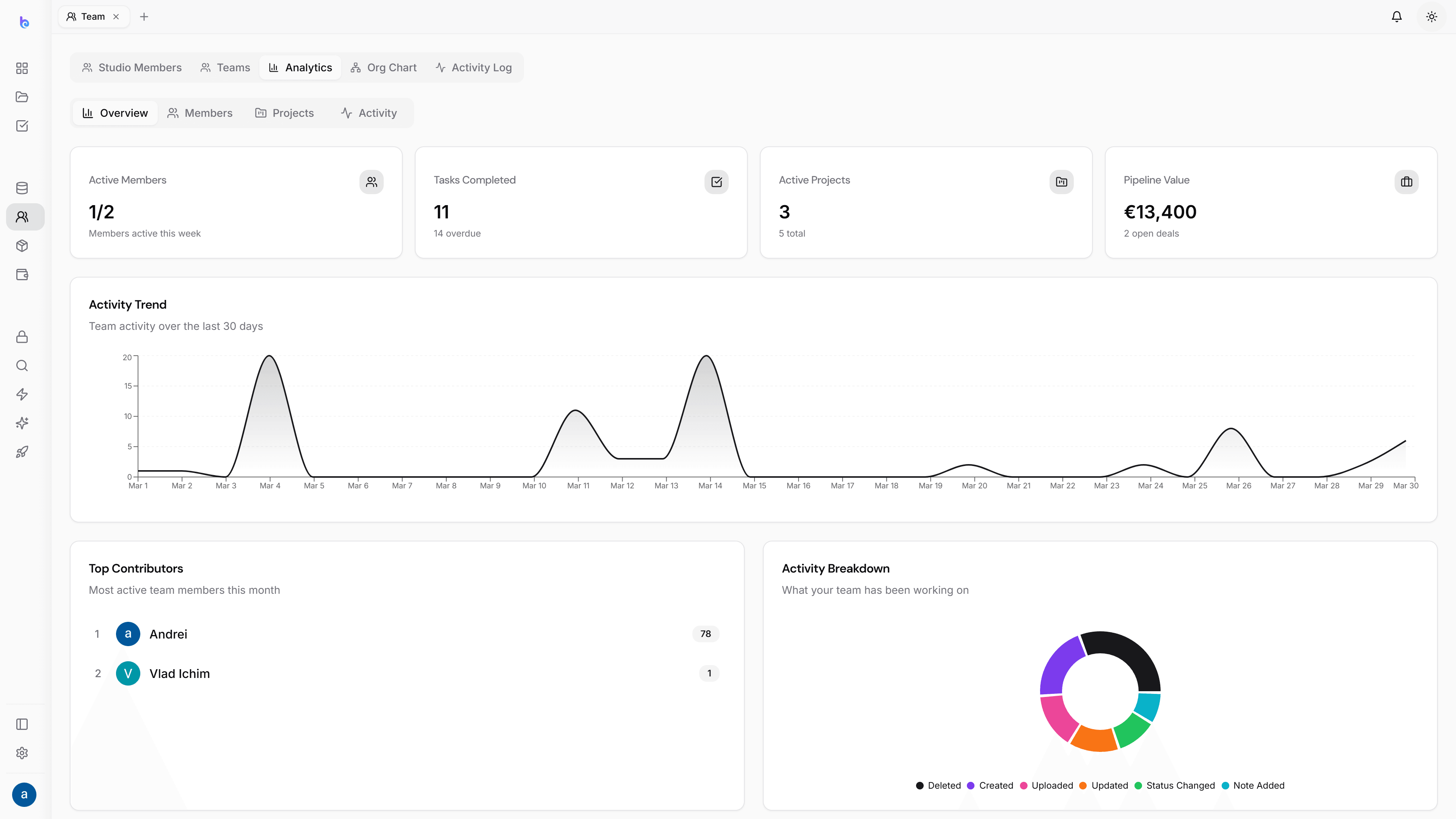The image size is (1456, 819).
Task: Click the Mar 4 peak on activity chart
Action: tap(270, 356)
